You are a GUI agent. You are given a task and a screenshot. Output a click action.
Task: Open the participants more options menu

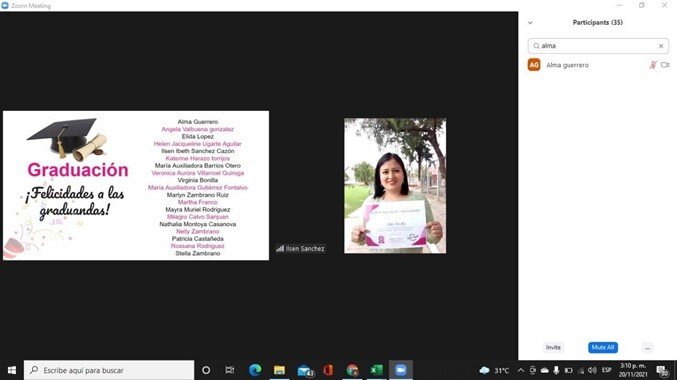647,348
